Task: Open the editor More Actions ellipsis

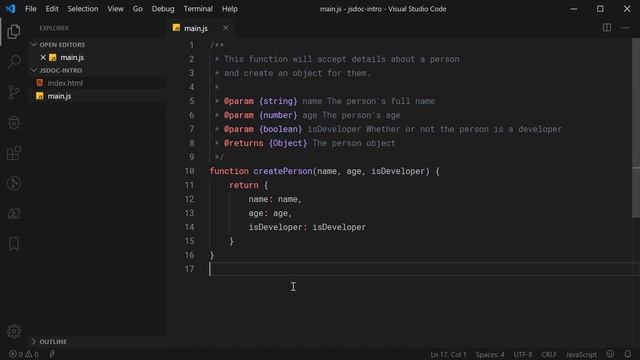Action: [625, 28]
